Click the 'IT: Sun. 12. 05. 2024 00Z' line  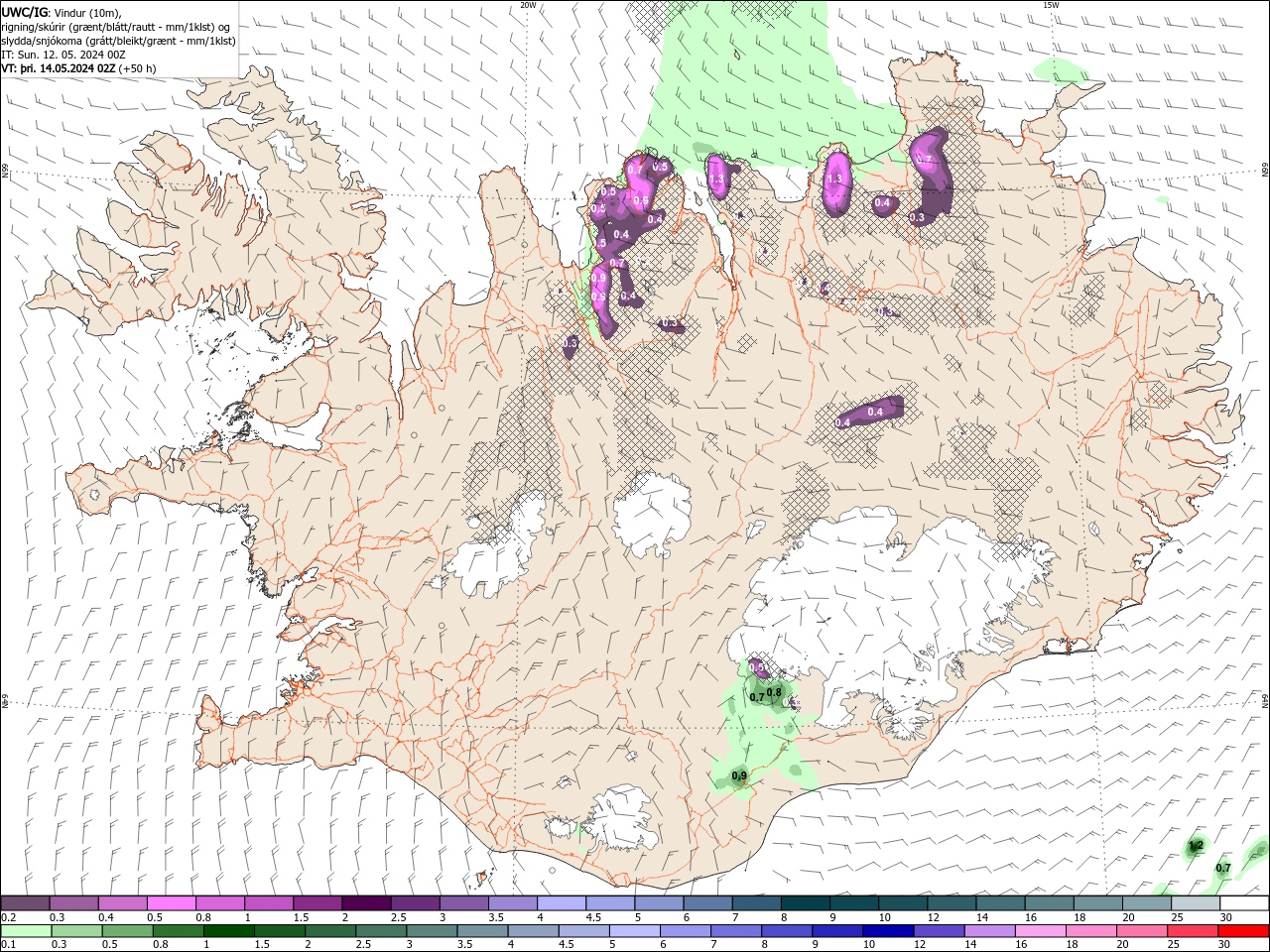[63, 55]
